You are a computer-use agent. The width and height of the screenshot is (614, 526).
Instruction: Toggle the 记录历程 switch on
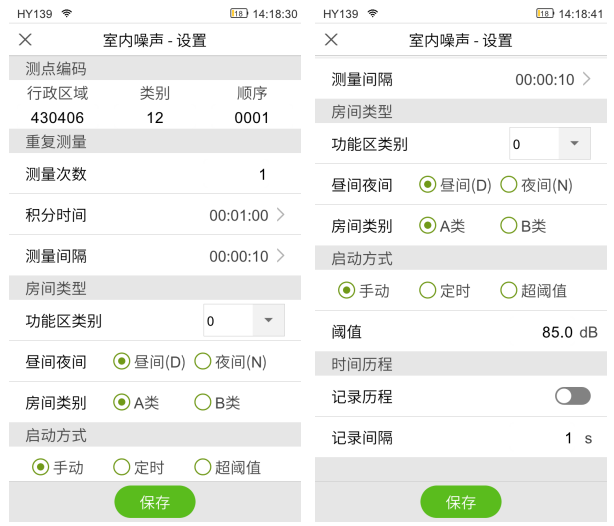click(573, 396)
